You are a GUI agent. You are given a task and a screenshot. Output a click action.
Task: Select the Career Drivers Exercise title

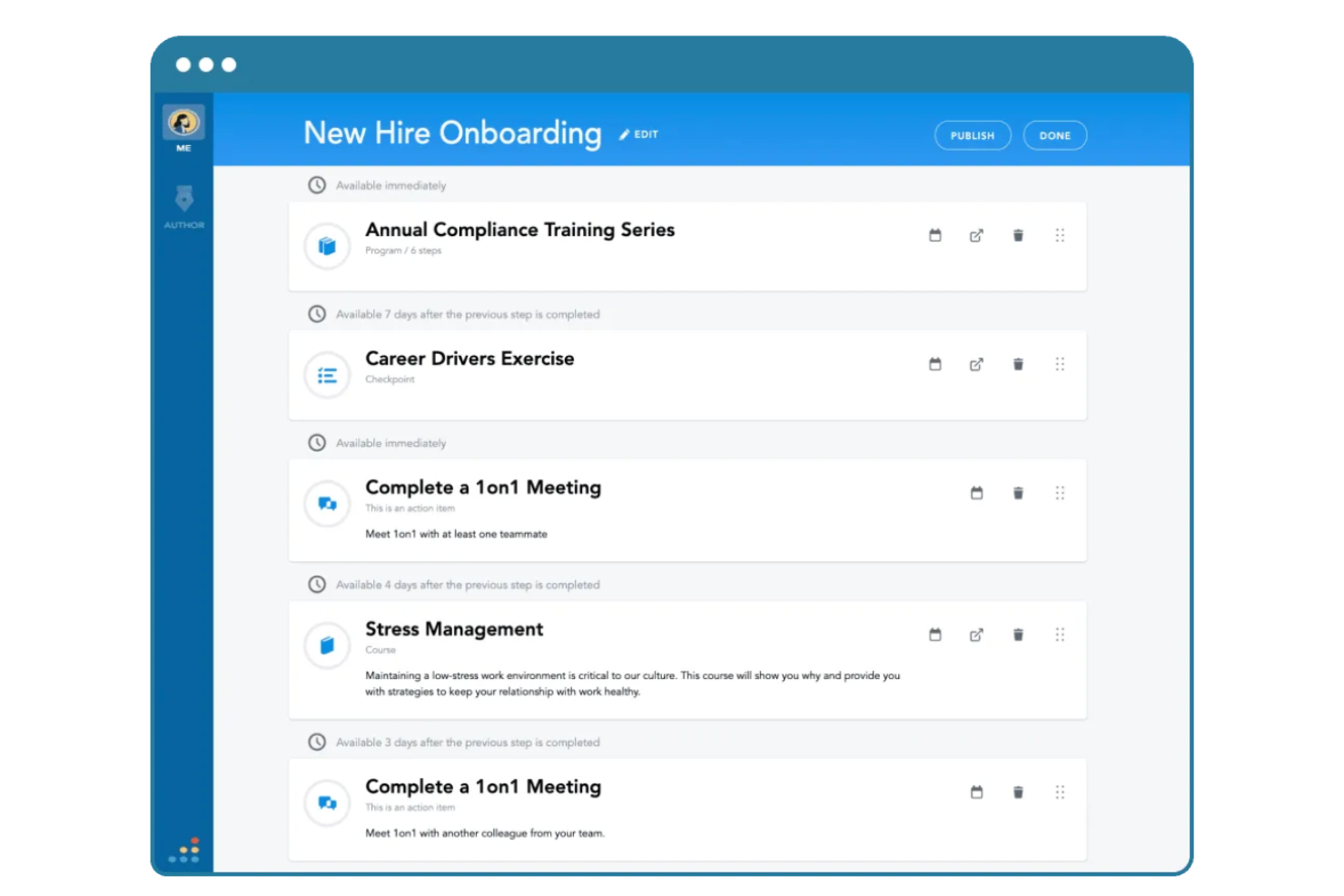tap(469, 359)
